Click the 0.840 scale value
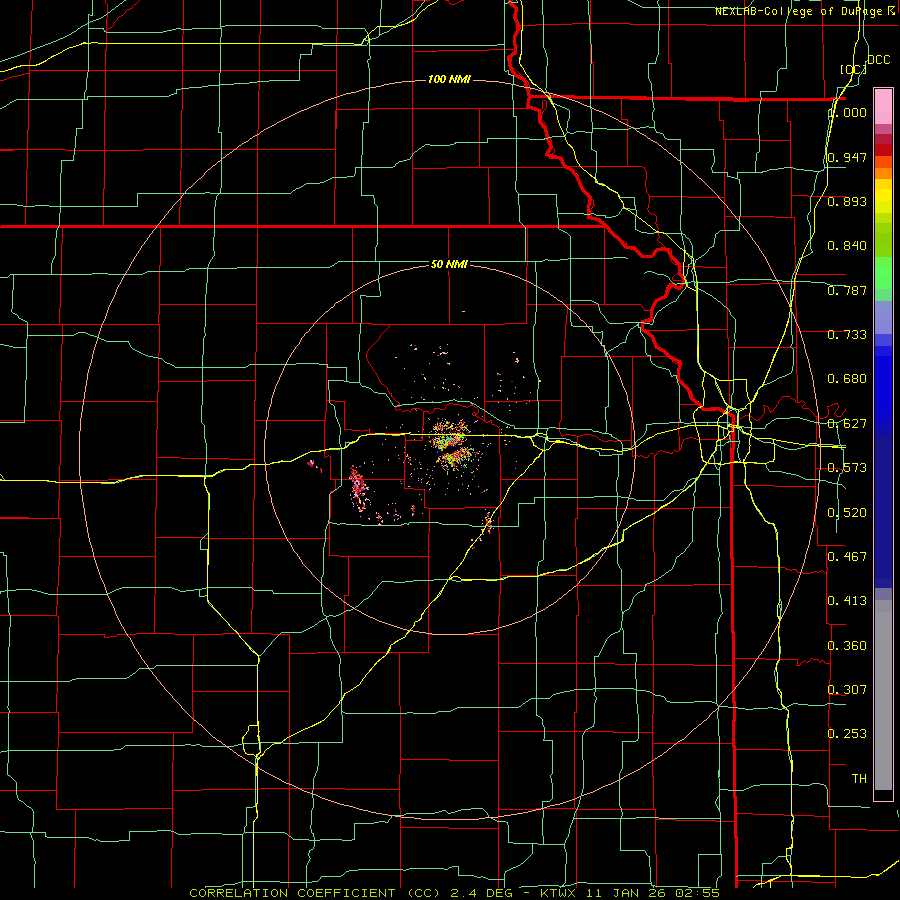The image size is (900, 900). click(847, 246)
